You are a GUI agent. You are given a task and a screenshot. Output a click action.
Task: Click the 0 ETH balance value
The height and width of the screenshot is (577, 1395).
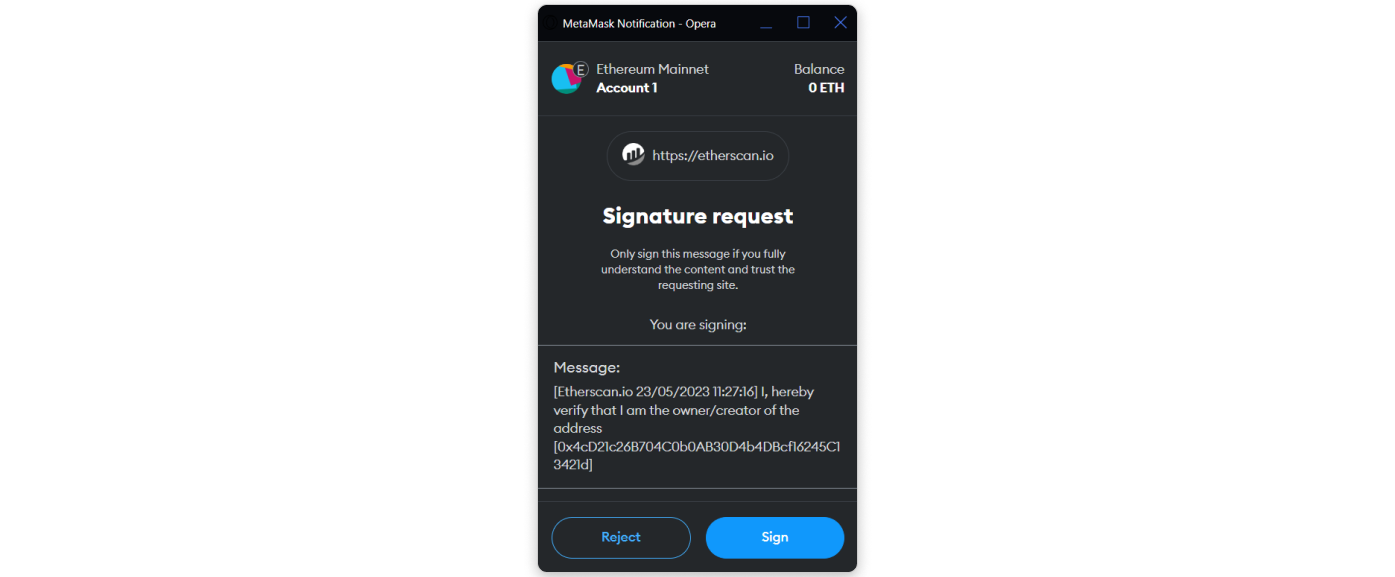pos(826,88)
